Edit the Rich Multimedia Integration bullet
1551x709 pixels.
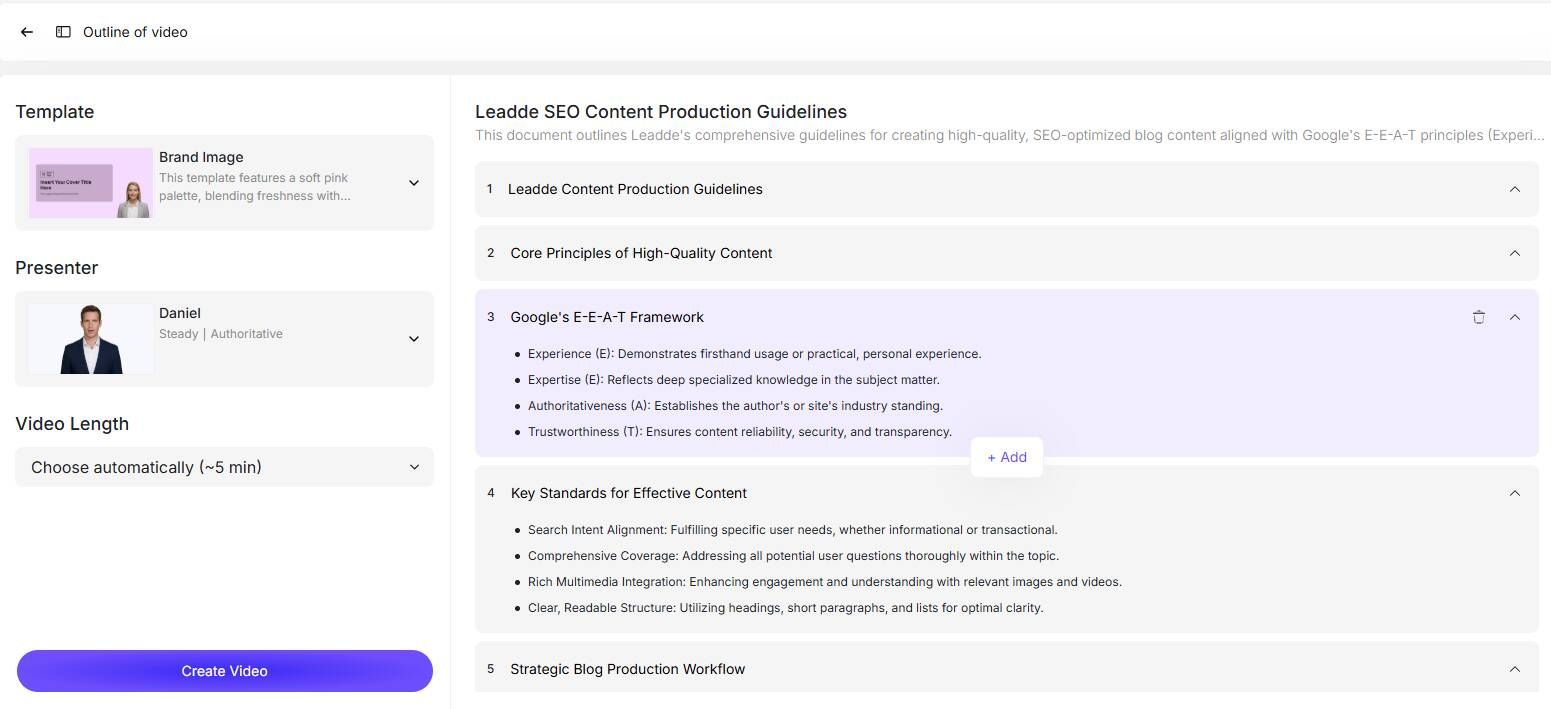pyautogui.click(x=824, y=582)
